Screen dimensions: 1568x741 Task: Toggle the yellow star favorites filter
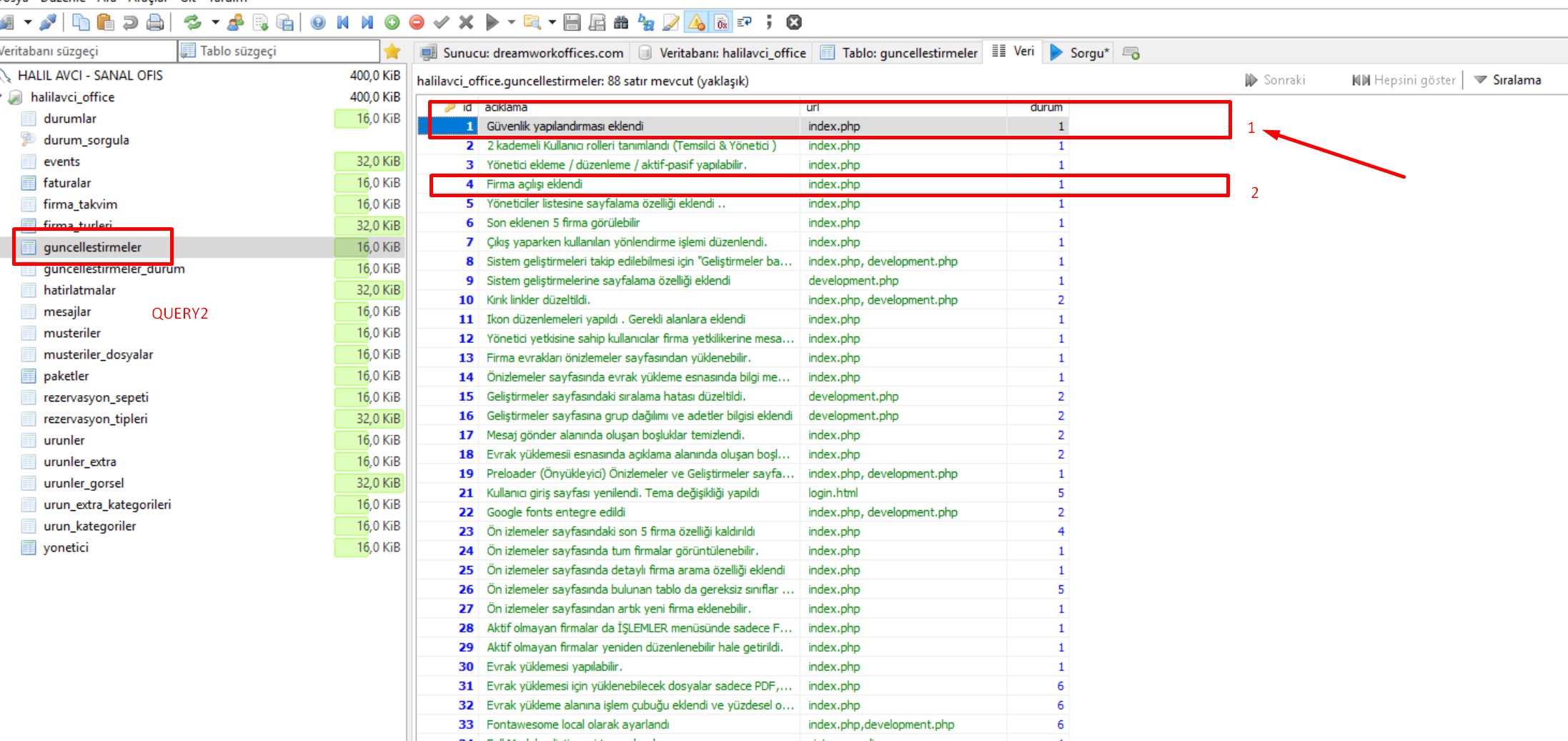392,51
